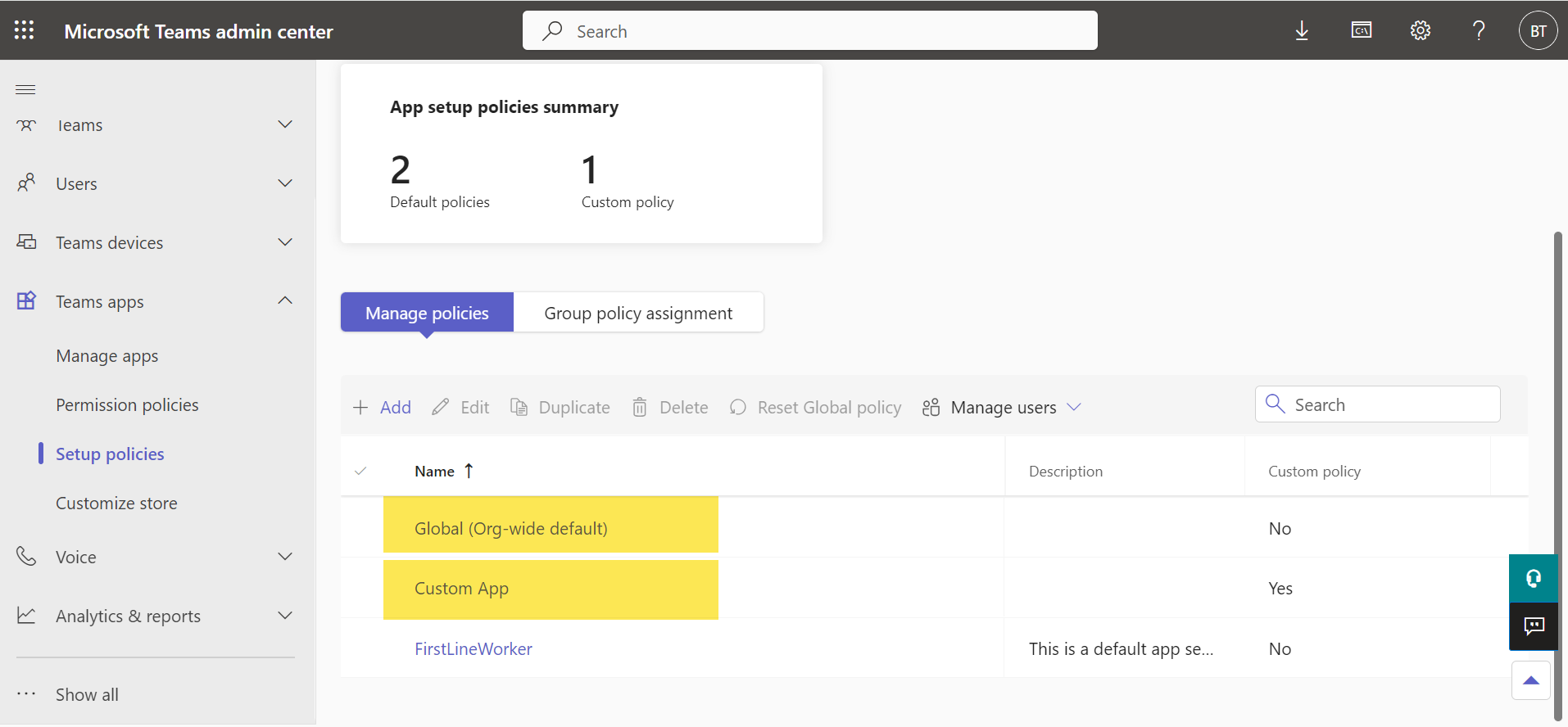Click the Users icon in sidebar
This screenshot has height=727, width=1568.
[26, 183]
